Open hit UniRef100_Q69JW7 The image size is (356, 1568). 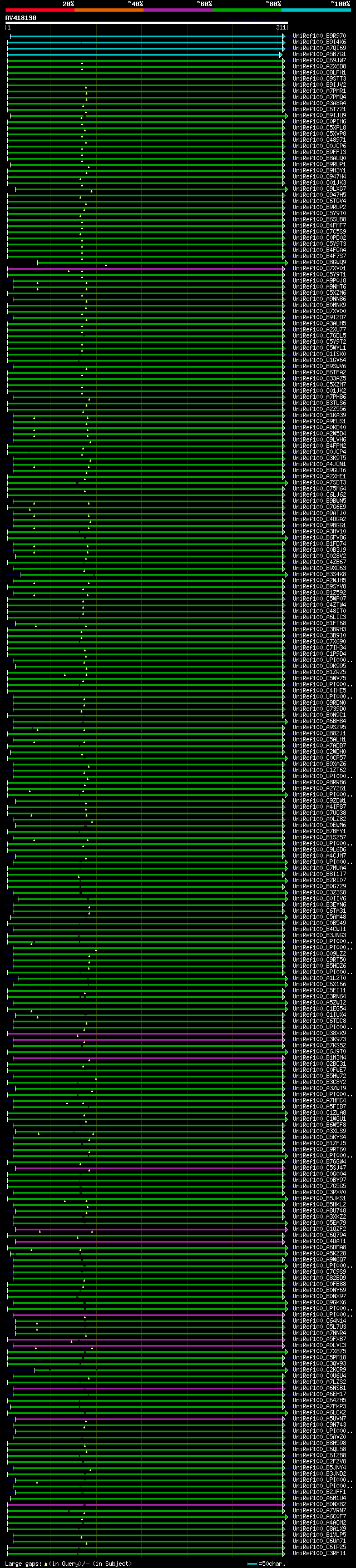tap(319, 61)
